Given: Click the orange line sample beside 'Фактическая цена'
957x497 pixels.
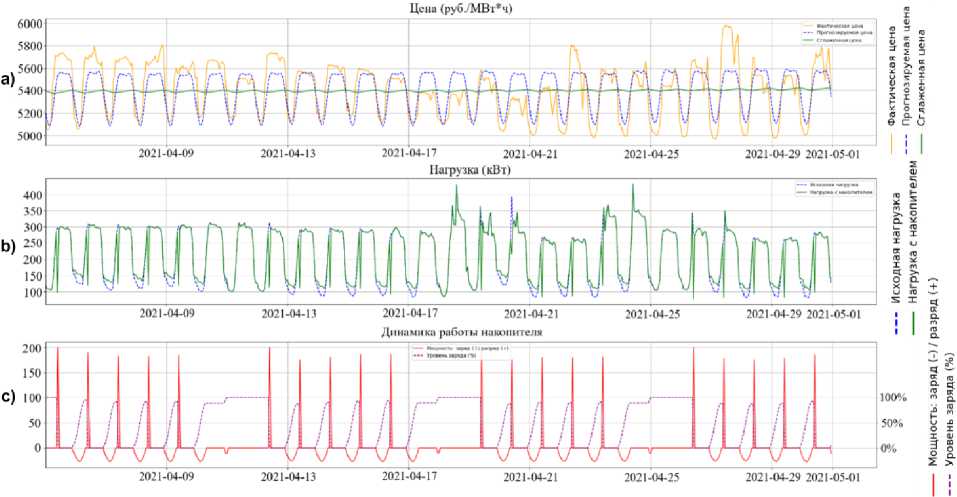Looking at the screenshot, I should (x=893, y=143).
